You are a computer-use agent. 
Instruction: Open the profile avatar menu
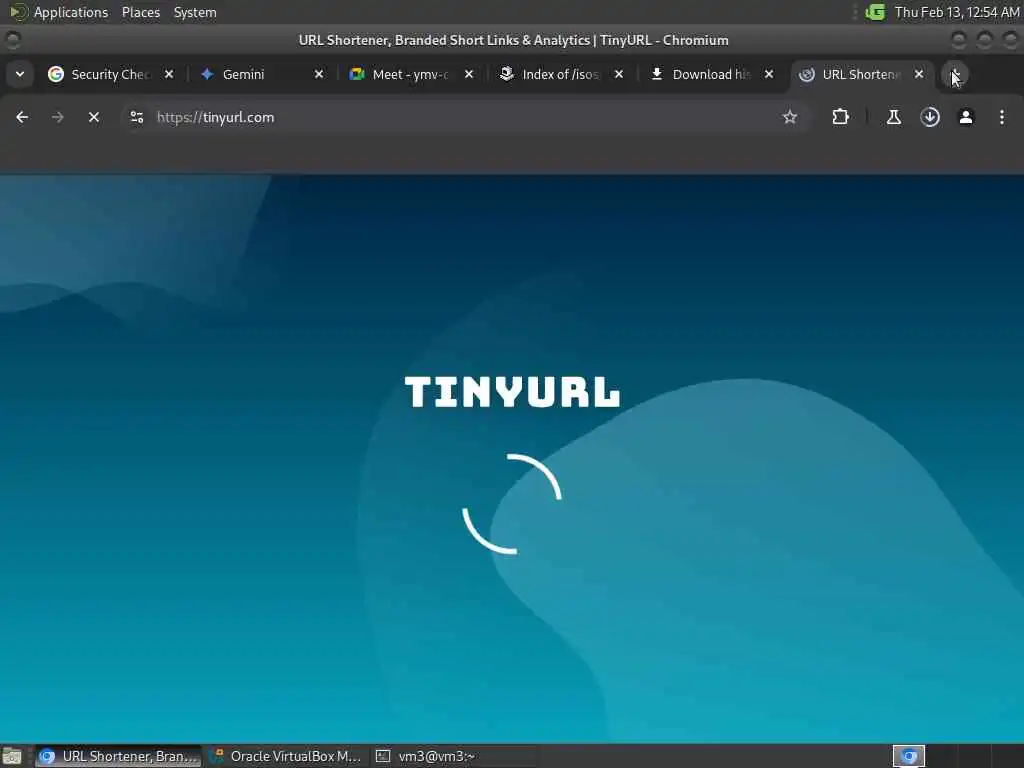click(x=966, y=117)
